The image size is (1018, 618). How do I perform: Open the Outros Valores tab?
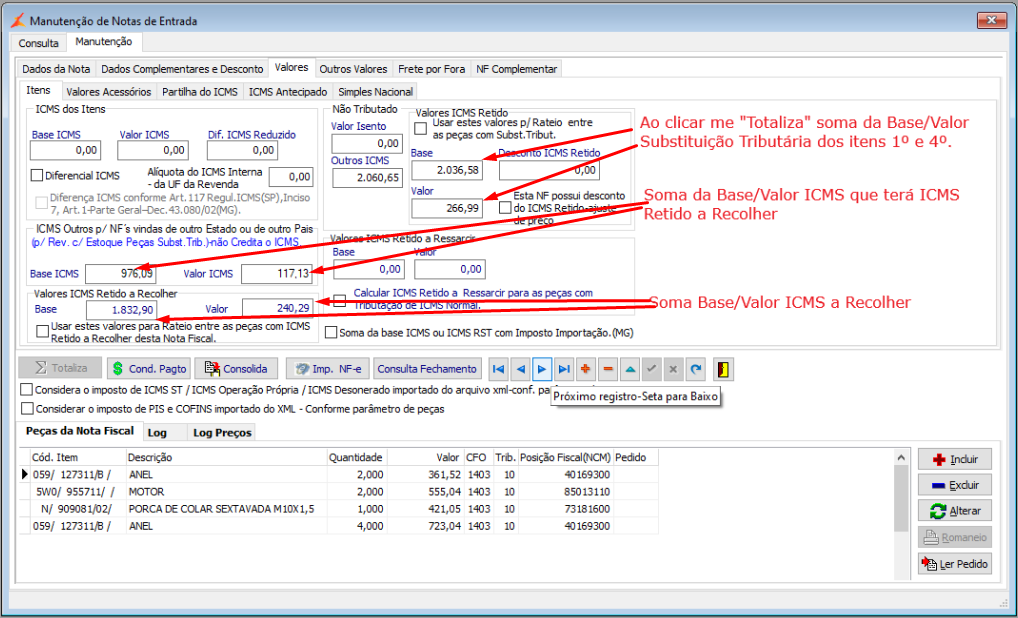[x=353, y=69]
